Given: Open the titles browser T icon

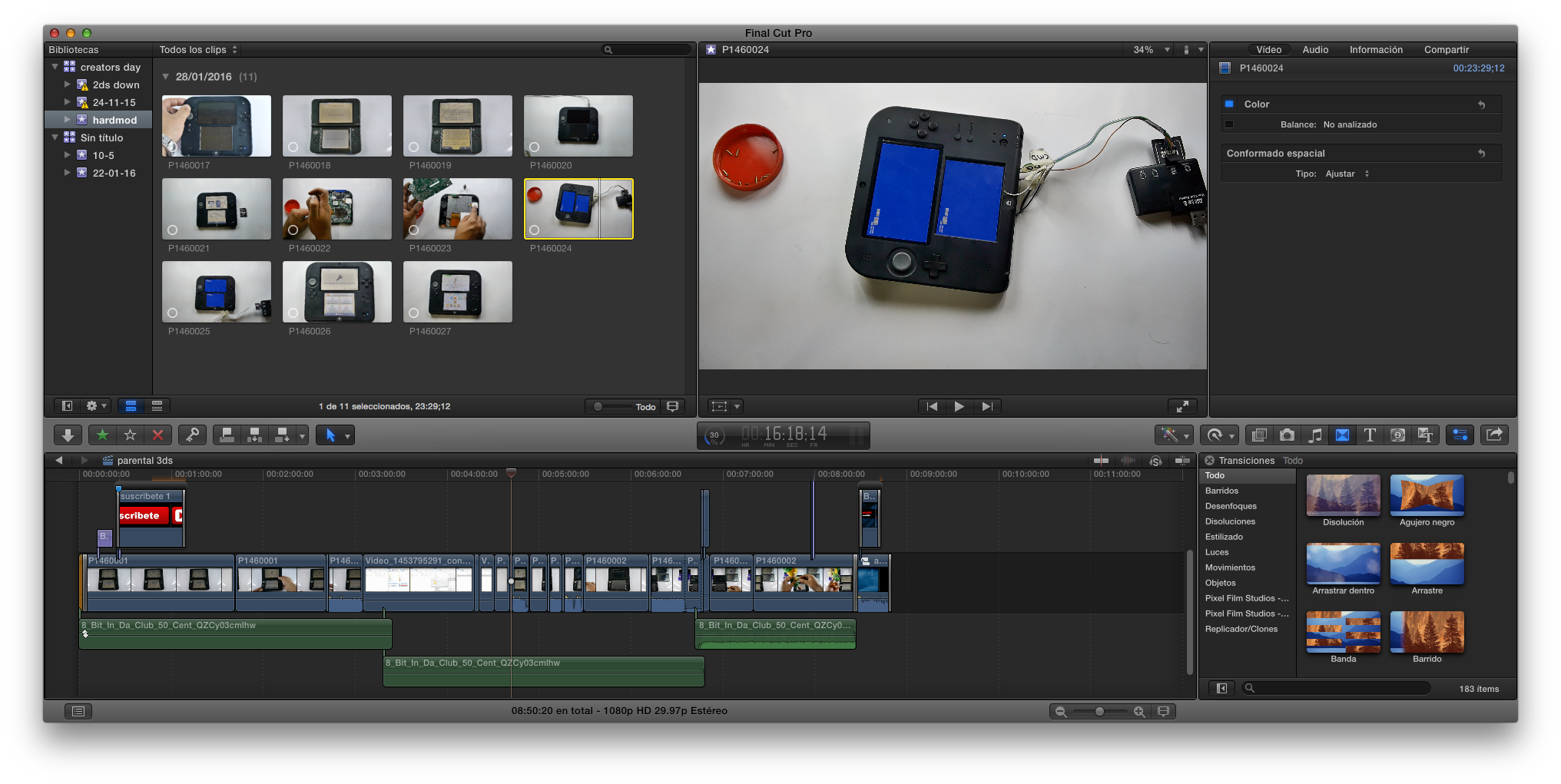Looking at the screenshot, I should click(1370, 435).
